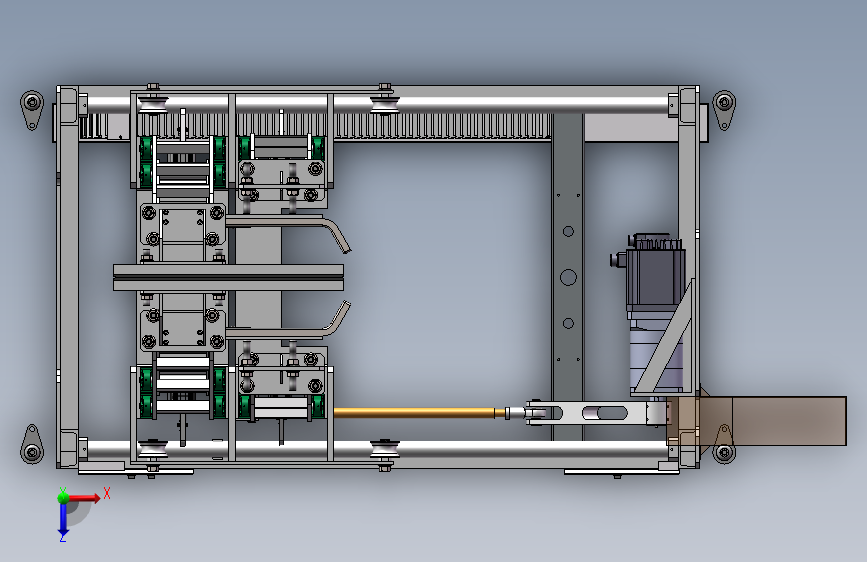Select the bottom-right V-groove roller wheel
Viewport: 867px width, 562px height.
pyautogui.click(x=385, y=449)
